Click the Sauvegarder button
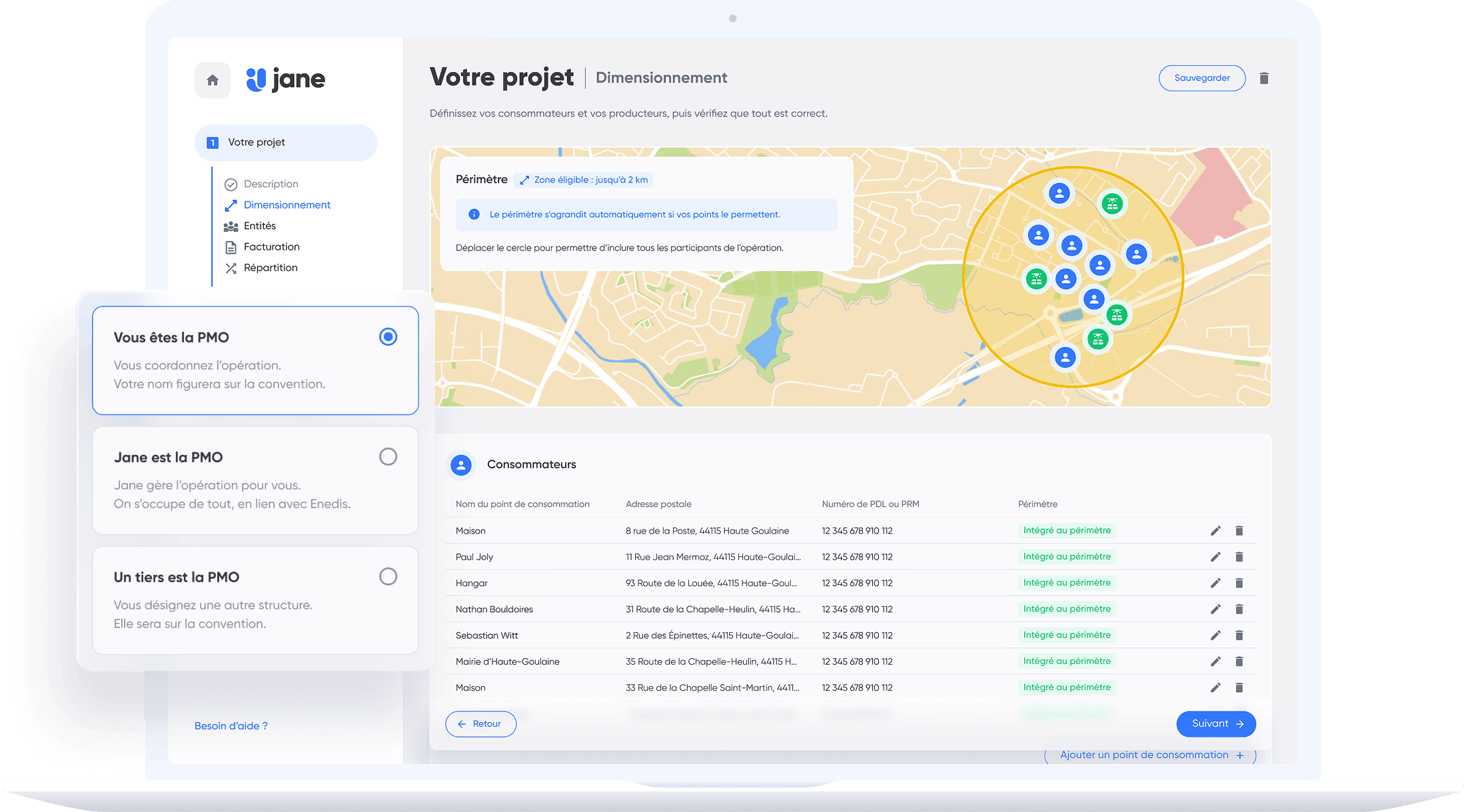The image size is (1464, 812). coord(1201,79)
